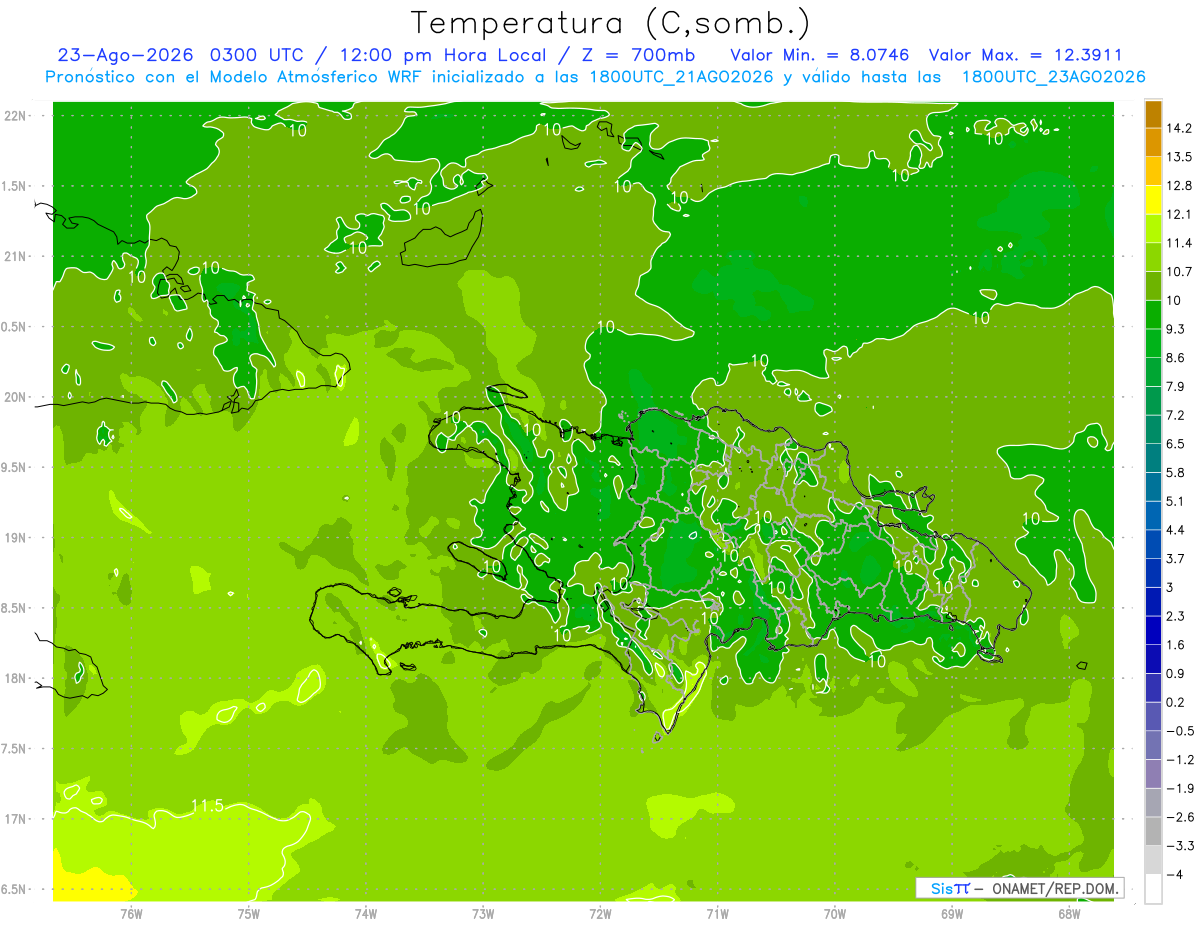The image size is (1200, 927).
Task: Click the '-0.5' colorbar value
Action: [x=1178, y=731]
